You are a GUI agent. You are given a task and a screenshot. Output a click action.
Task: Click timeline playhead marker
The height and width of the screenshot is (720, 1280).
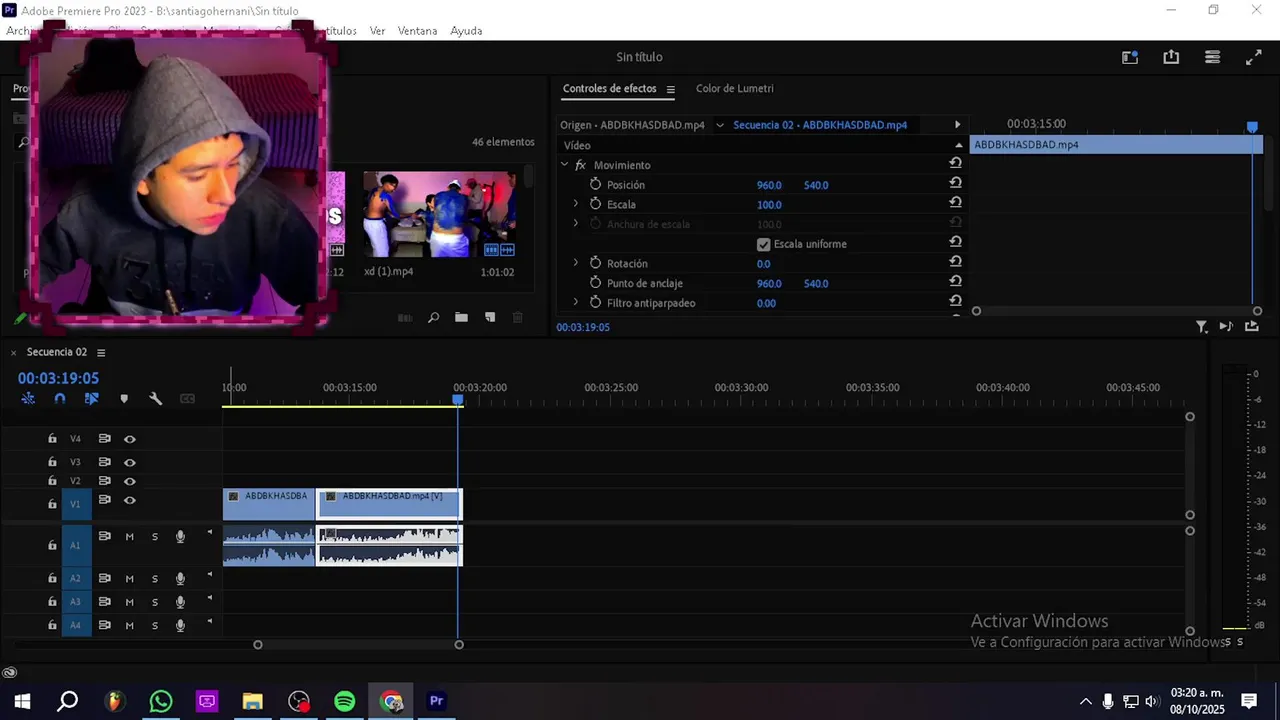pos(458,399)
